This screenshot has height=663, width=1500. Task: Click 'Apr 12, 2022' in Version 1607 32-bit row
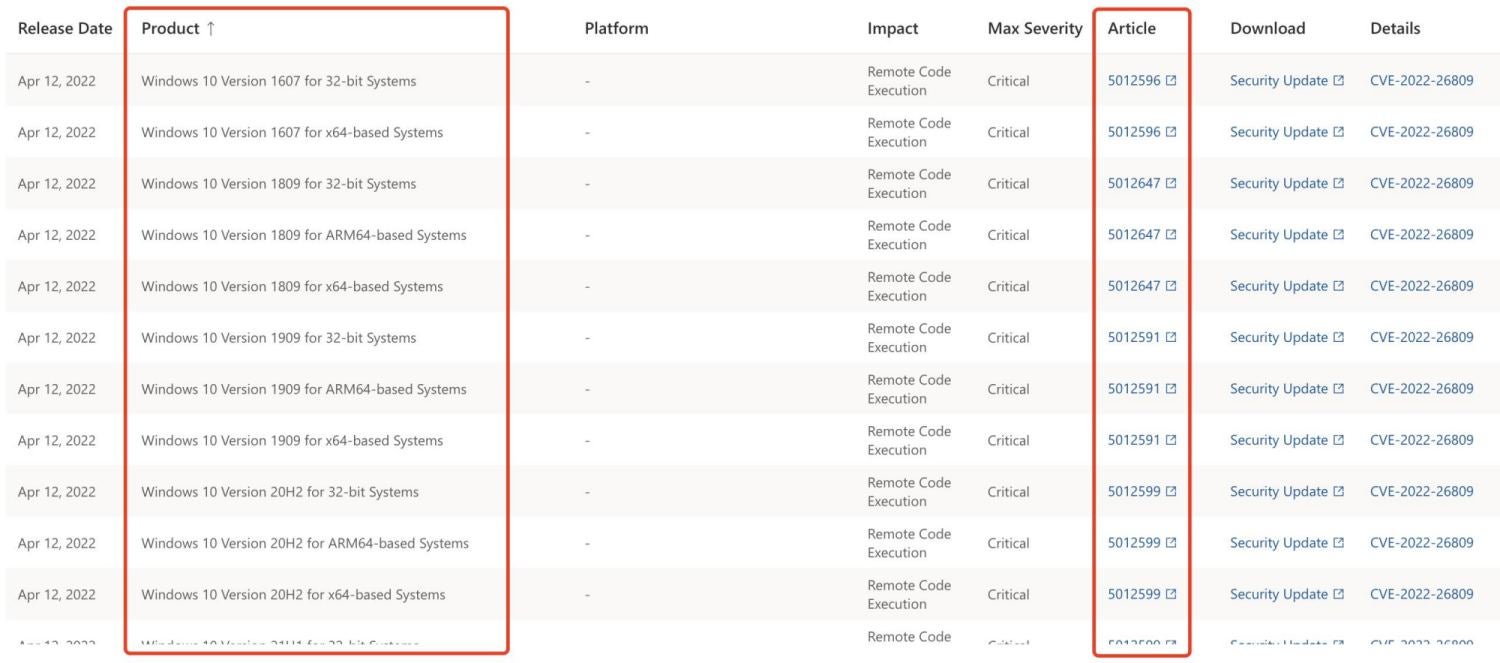57,81
